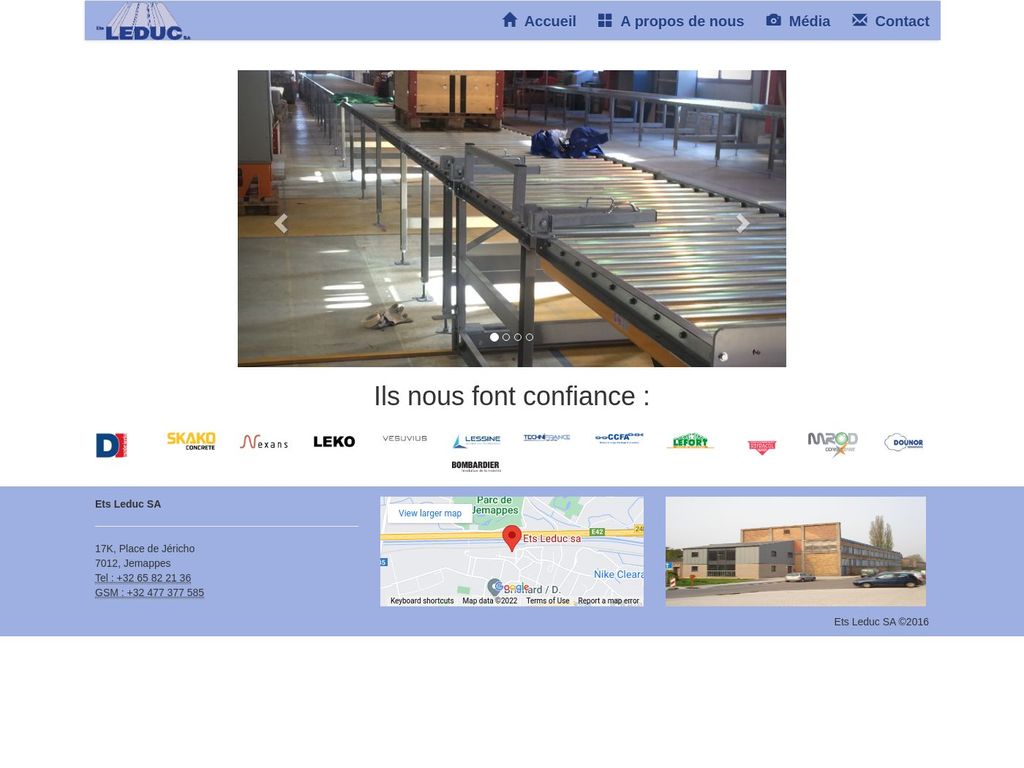Click the red map pin for Ets Leduc
1024x768 pixels.
coord(512,538)
